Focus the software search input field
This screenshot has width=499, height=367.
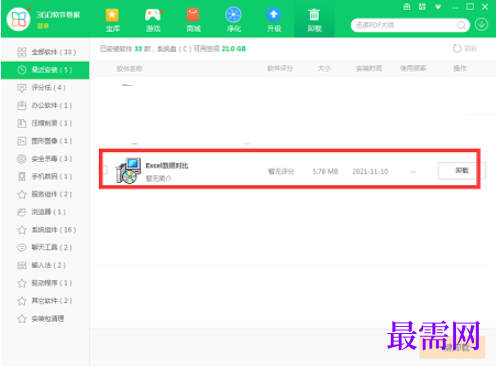coord(405,25)
